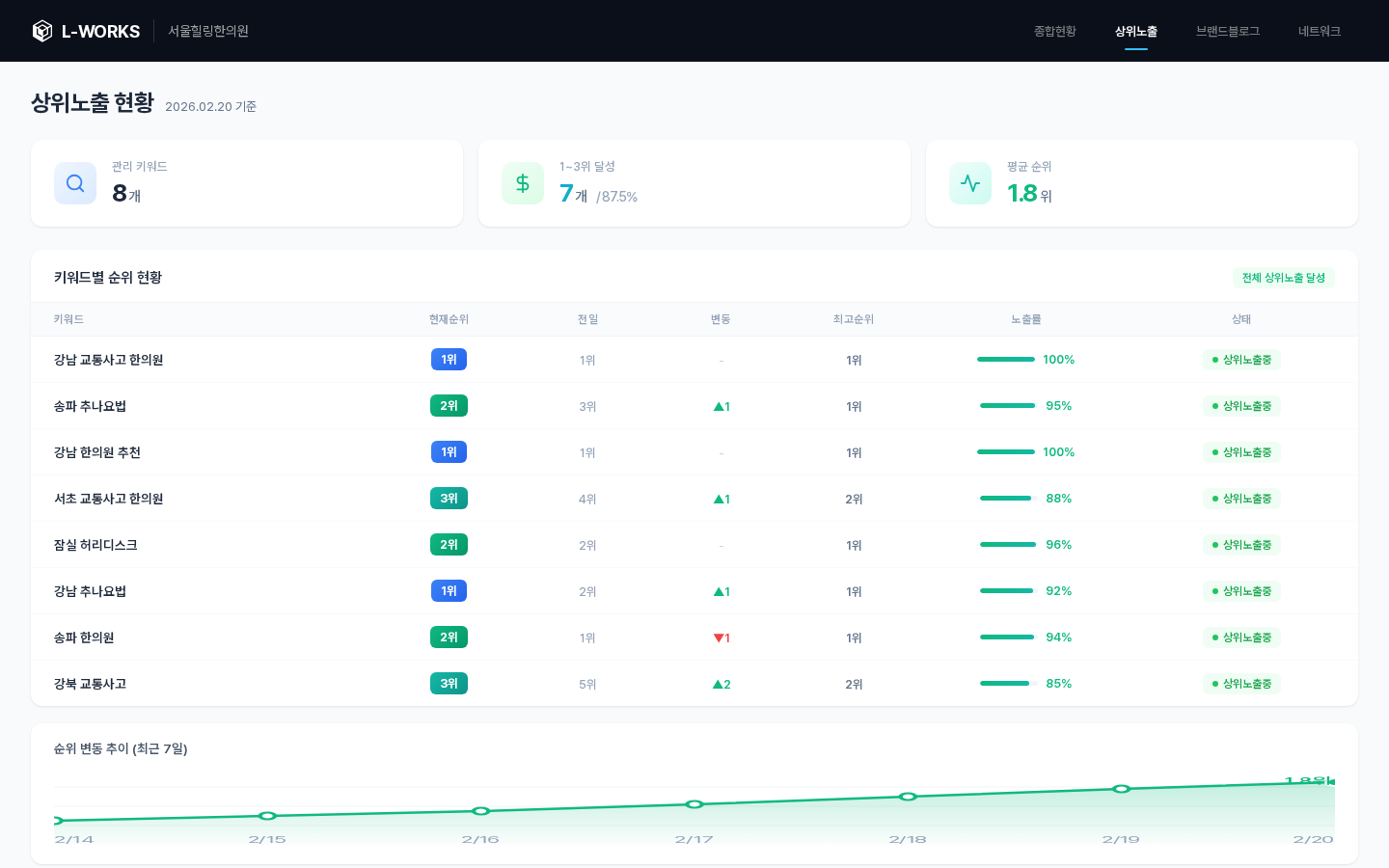1389x868 pixels.
Task: Click the 2/19 data point on chart
Action: [1121, 789]
